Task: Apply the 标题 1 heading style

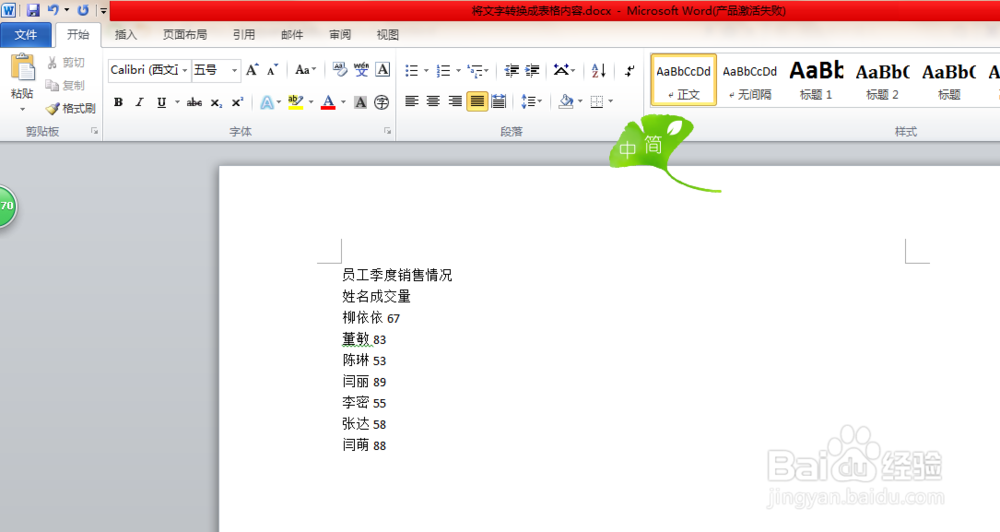Action: pos(816,80)
